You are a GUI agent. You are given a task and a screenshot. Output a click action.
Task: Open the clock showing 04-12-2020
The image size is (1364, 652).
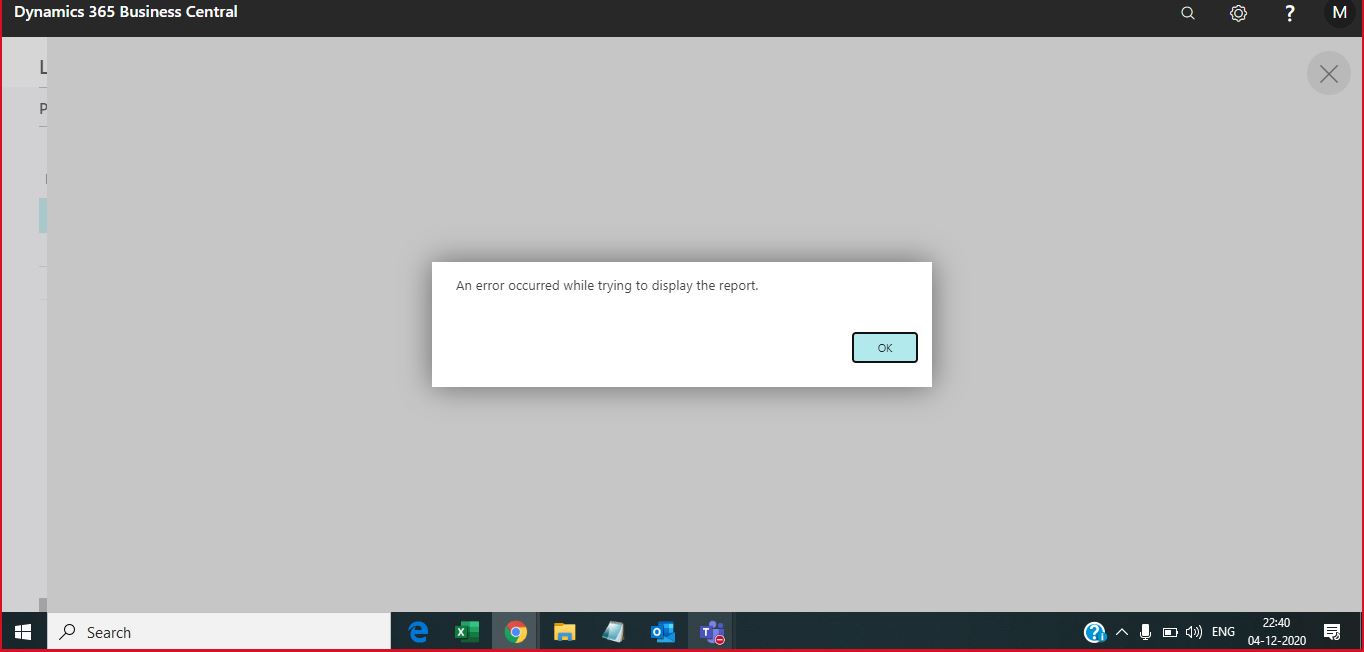click(1275, 631)
